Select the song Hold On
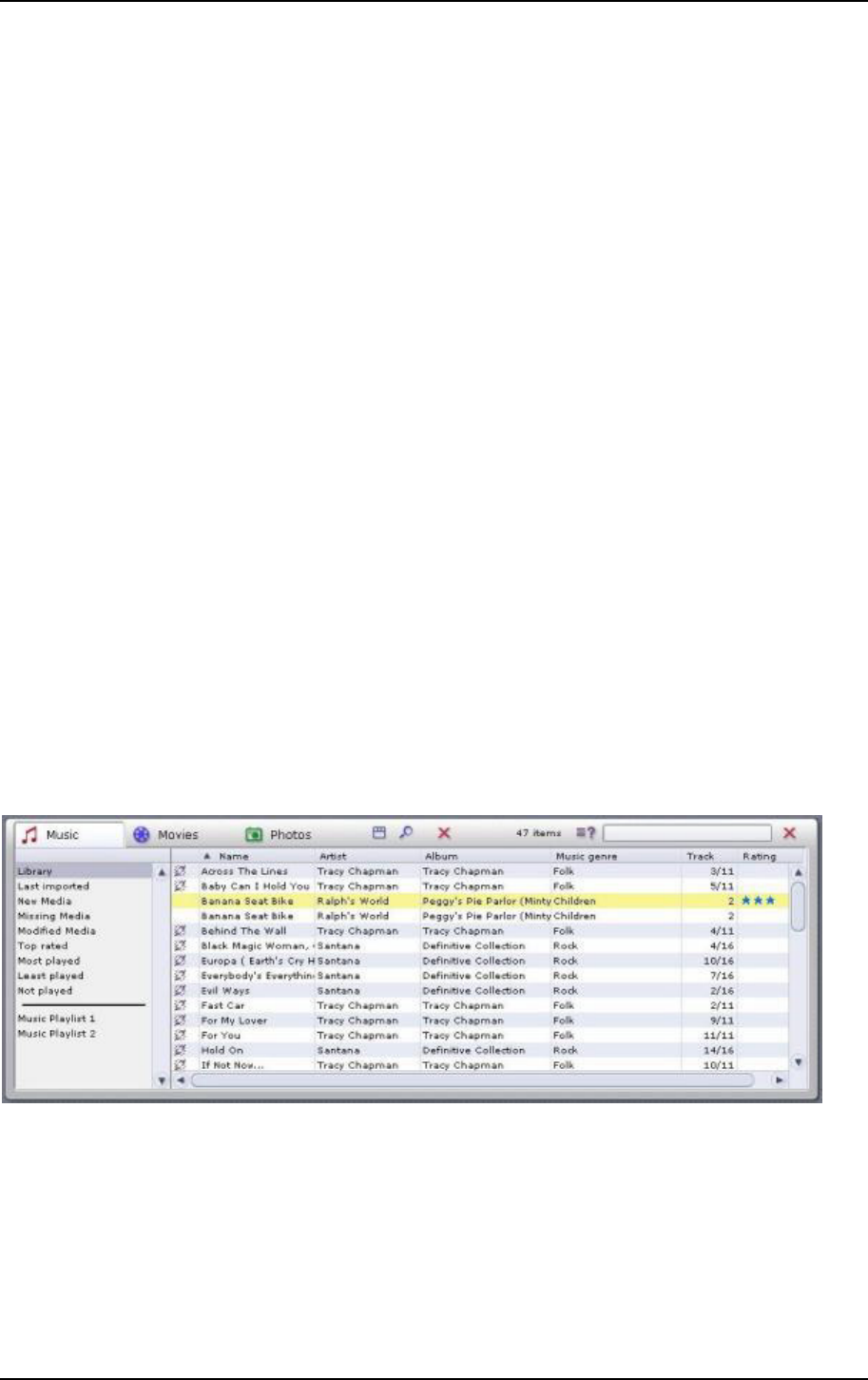Screen dimensions: 868x1380 [x=222, y=1050]
